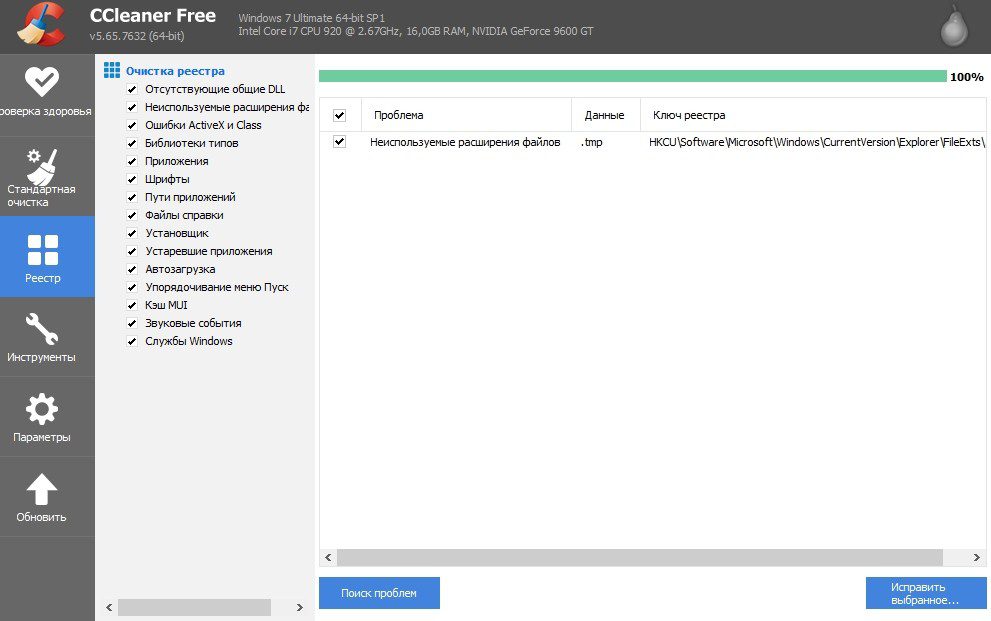Click the CCleaner logo icon
This screenshot has height=621, width=991.
[x=42, y=25]
